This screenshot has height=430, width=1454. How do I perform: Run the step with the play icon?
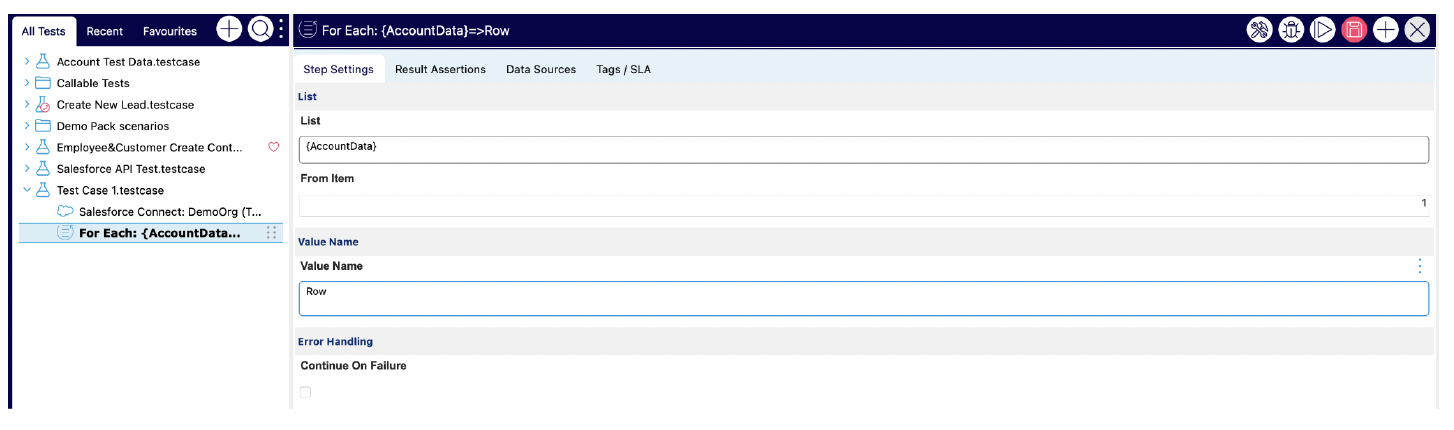click(1322, 30)
